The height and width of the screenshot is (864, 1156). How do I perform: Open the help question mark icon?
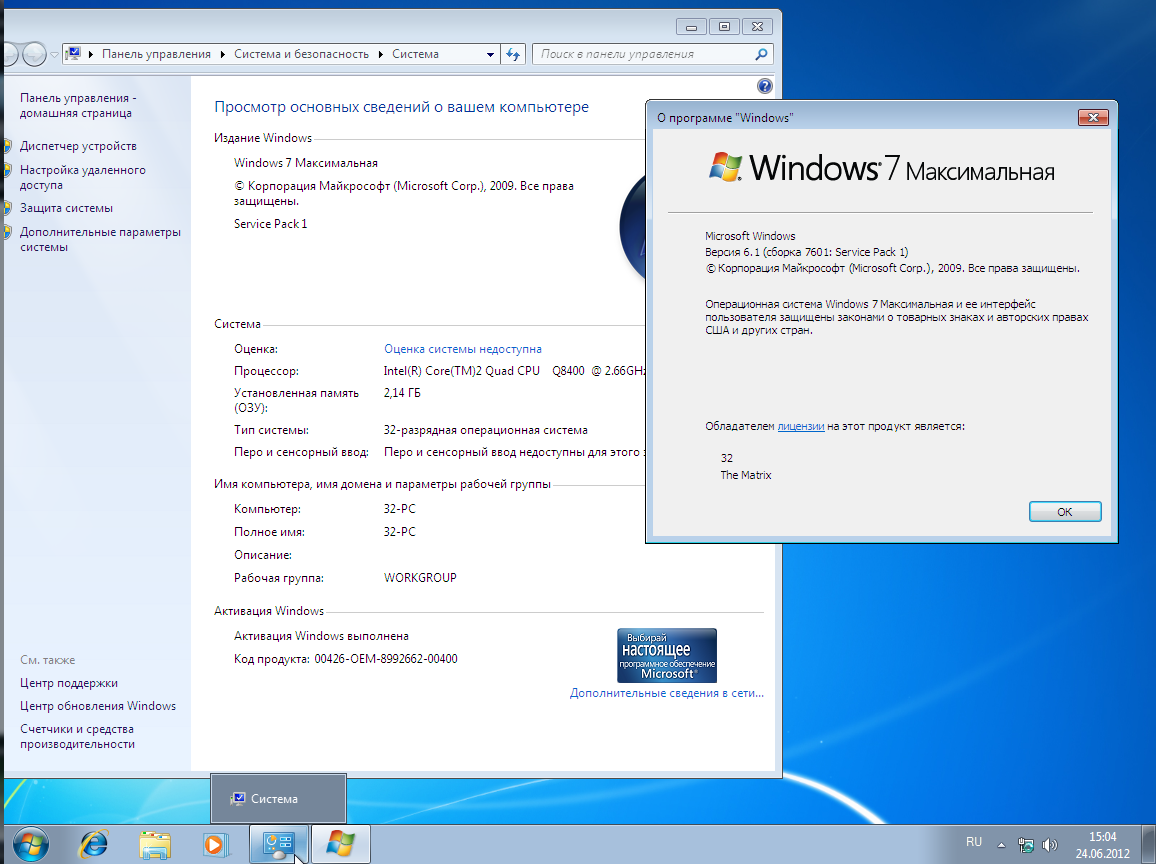(x=765, y=86)
